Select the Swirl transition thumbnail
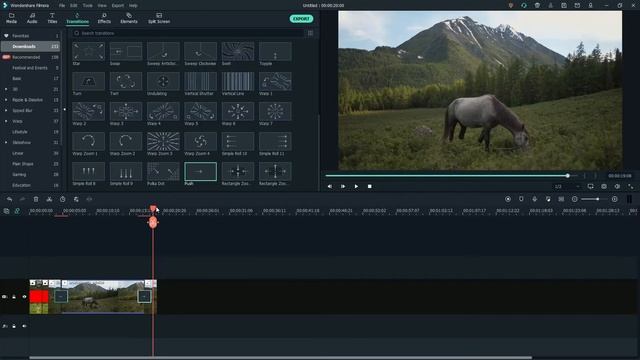 click(x=238, y=51)
